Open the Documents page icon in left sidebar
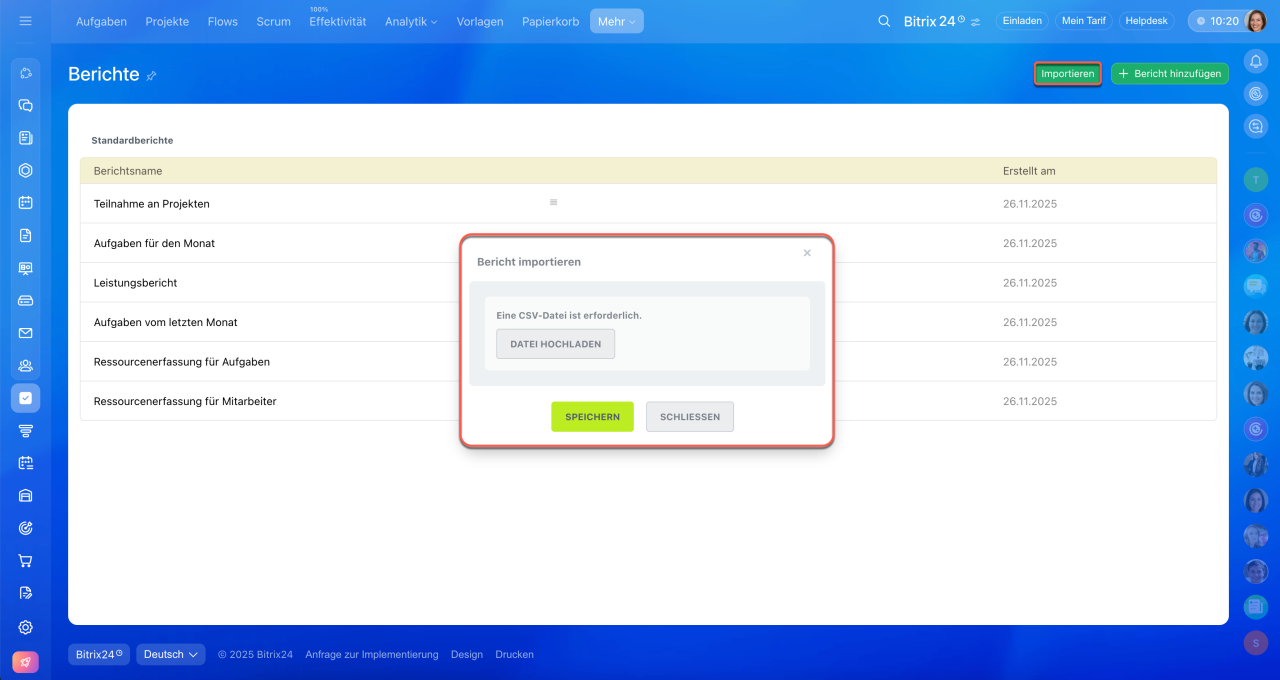Screen dimensions: 1280x680 [x=26, y=236]
